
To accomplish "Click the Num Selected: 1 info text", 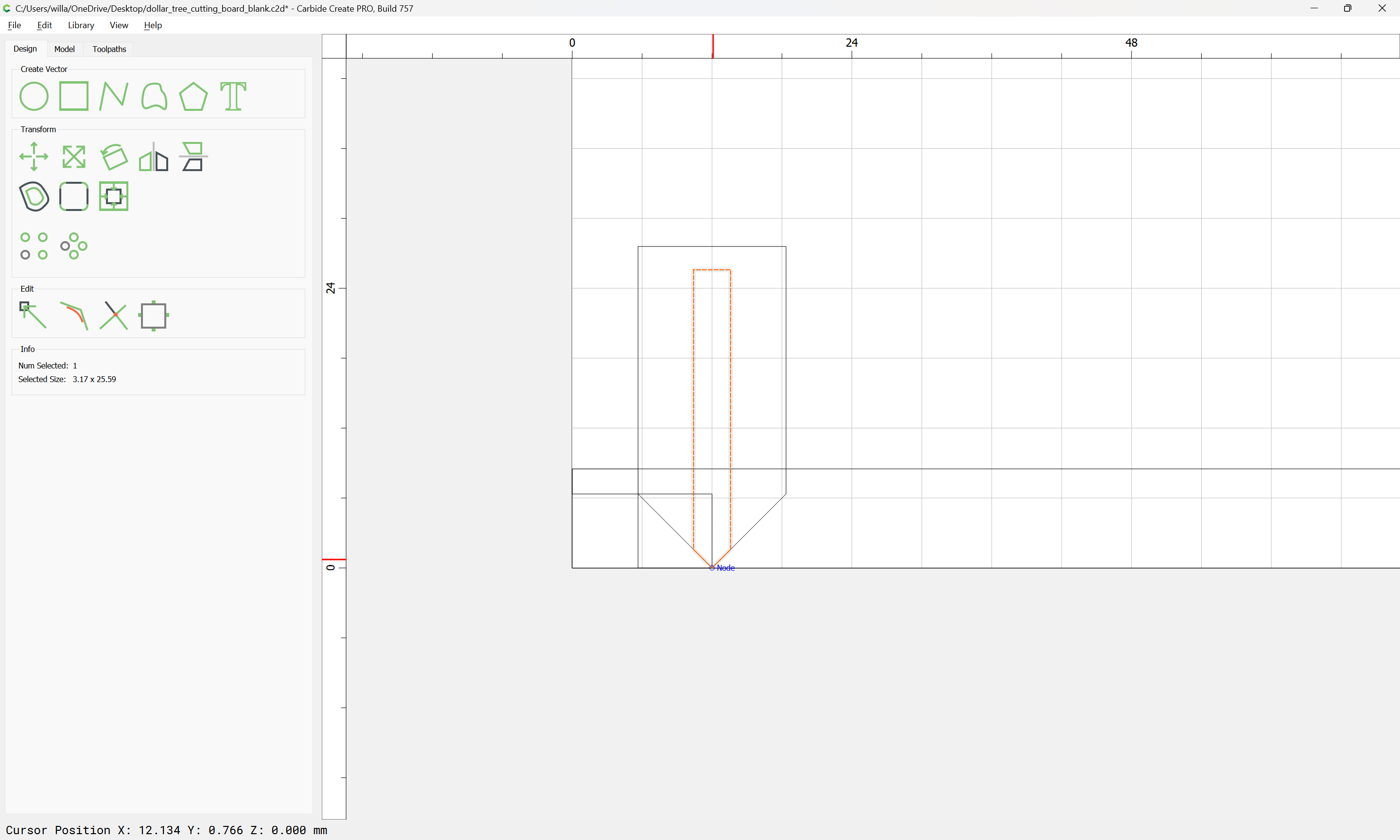I will (x=48, y=366).
